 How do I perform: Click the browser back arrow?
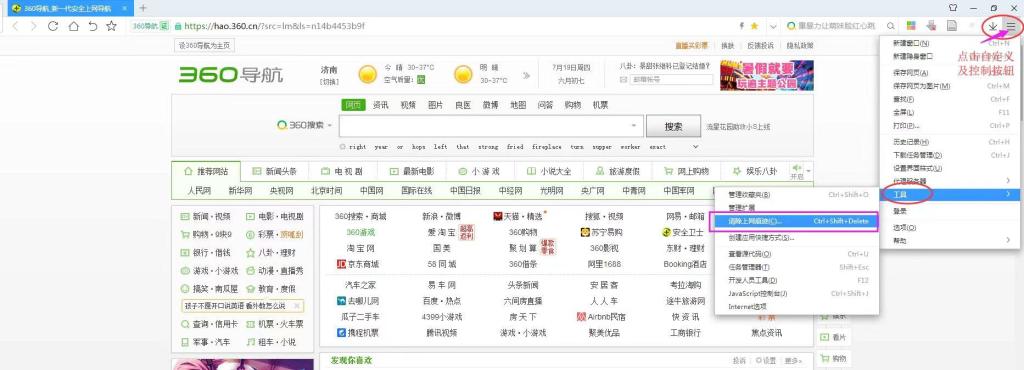(15, 26)
